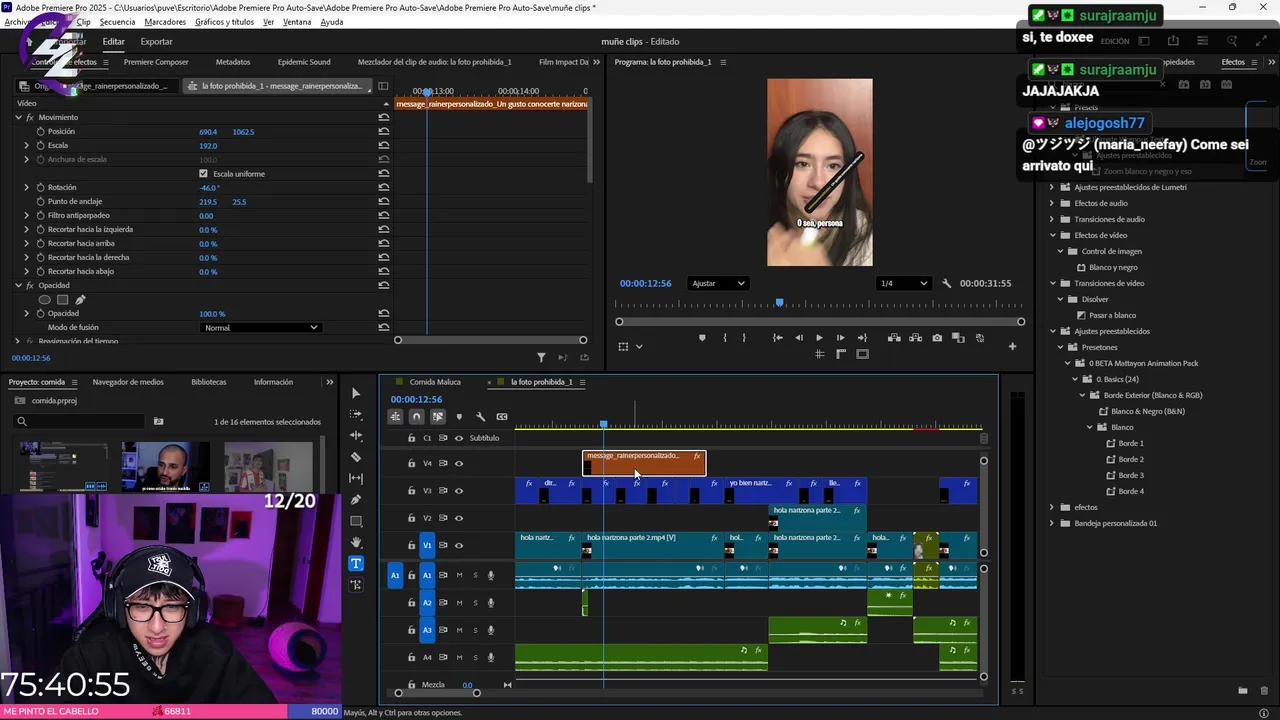Create ellipse mask under Opacidad

(x=44, y=299)
